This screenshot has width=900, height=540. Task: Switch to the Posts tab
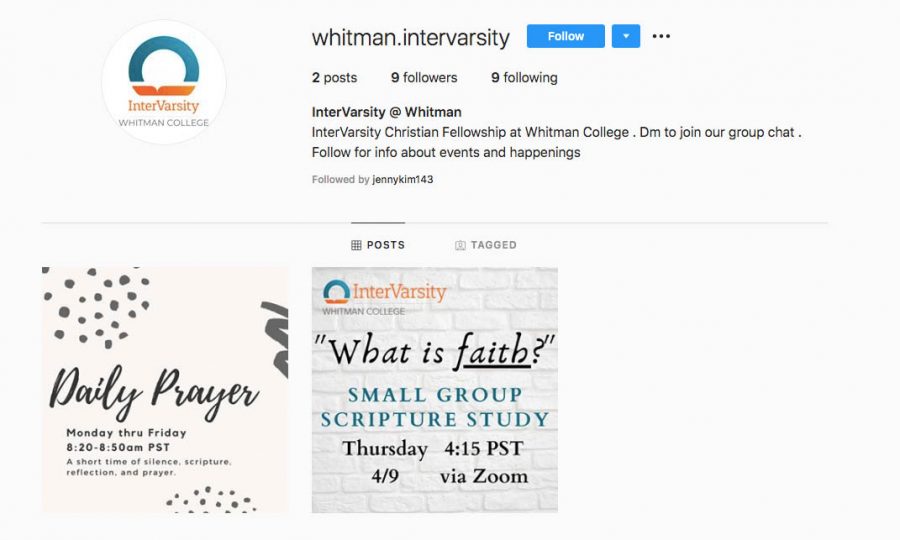tap(378, 245)
